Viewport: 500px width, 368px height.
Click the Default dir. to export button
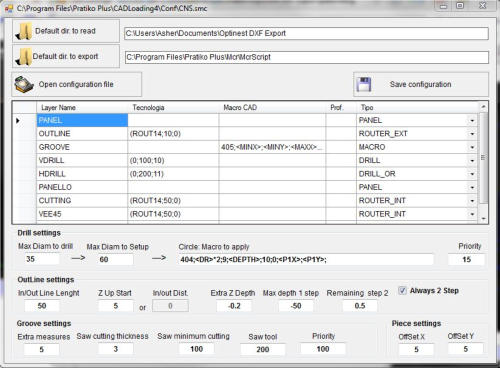click(66, 57)
